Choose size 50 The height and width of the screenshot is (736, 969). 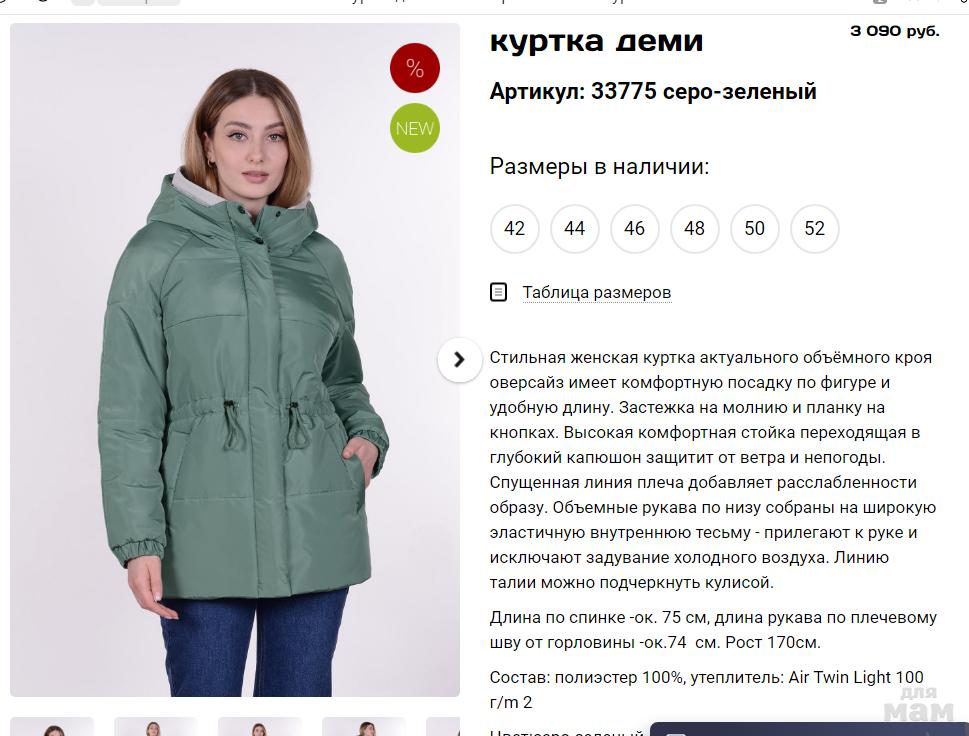pos(755,229)
